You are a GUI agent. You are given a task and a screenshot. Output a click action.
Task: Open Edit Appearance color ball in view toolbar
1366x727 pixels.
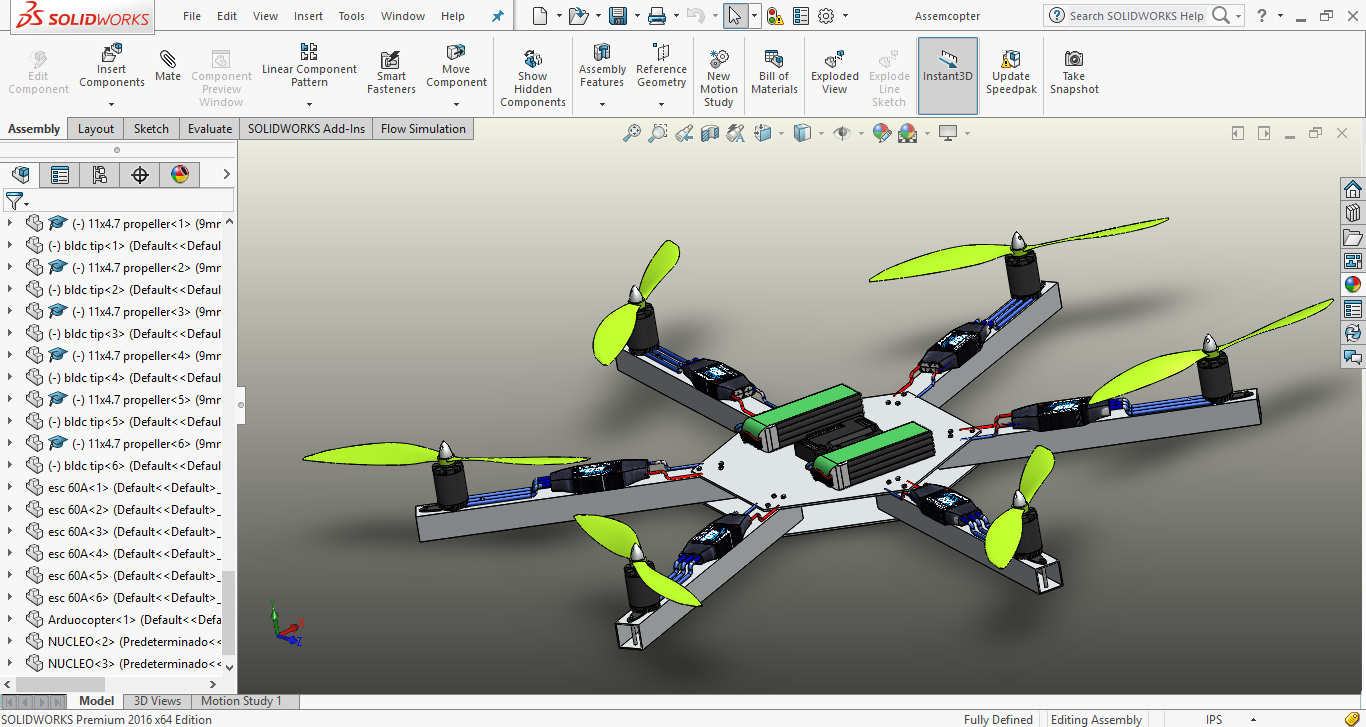pos(882,133)
